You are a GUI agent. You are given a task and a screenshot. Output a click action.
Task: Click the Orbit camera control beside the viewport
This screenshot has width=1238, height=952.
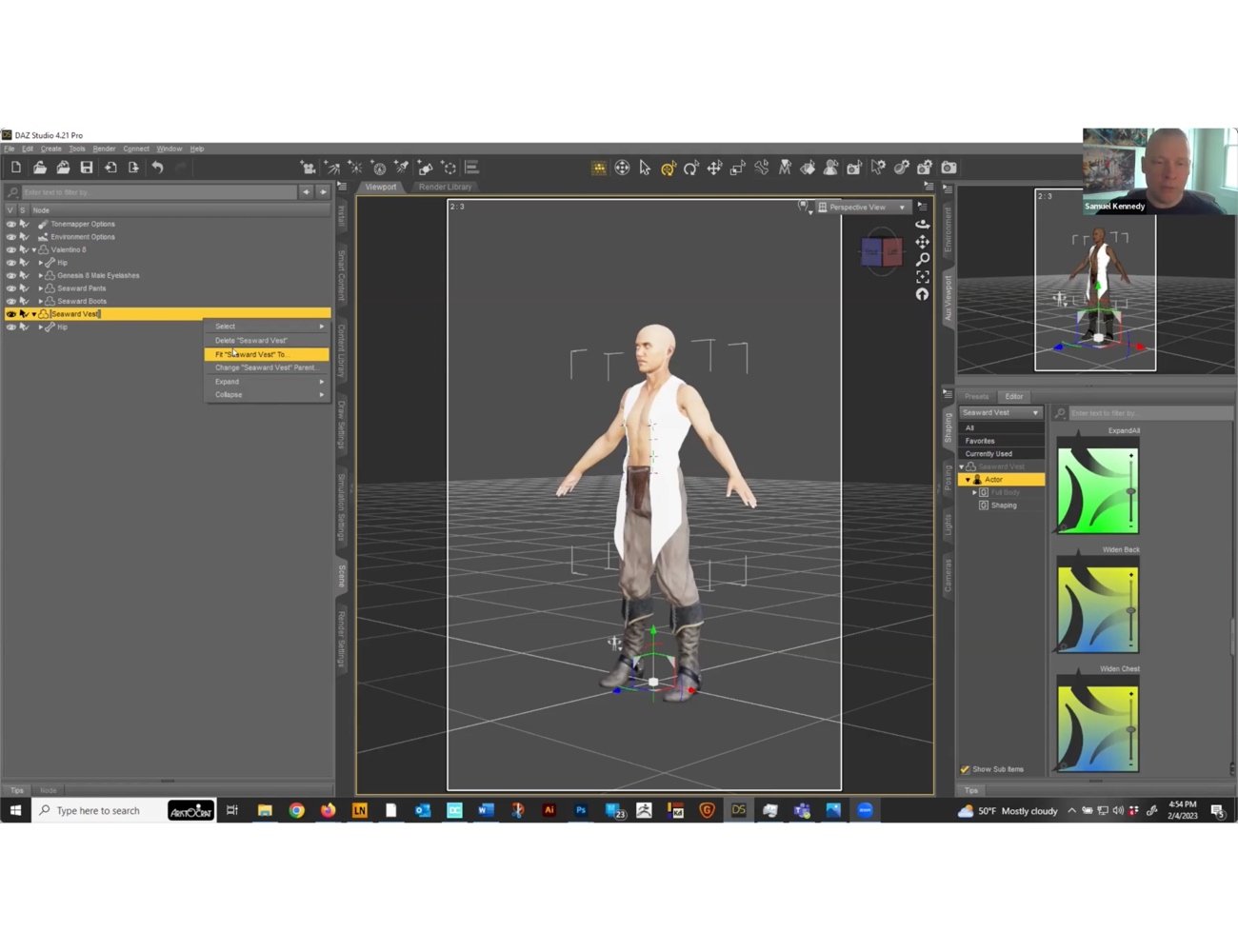pyautogui.click(x=922, y=224)
